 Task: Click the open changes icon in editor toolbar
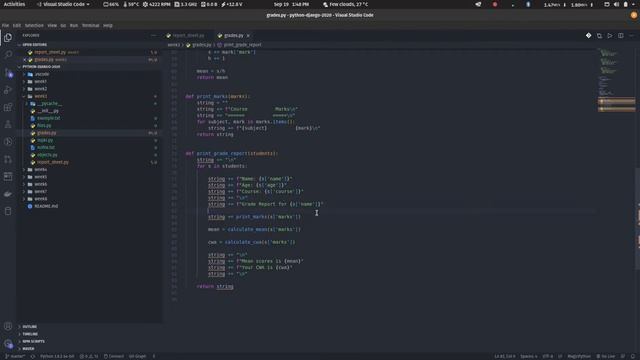point(599,36)
